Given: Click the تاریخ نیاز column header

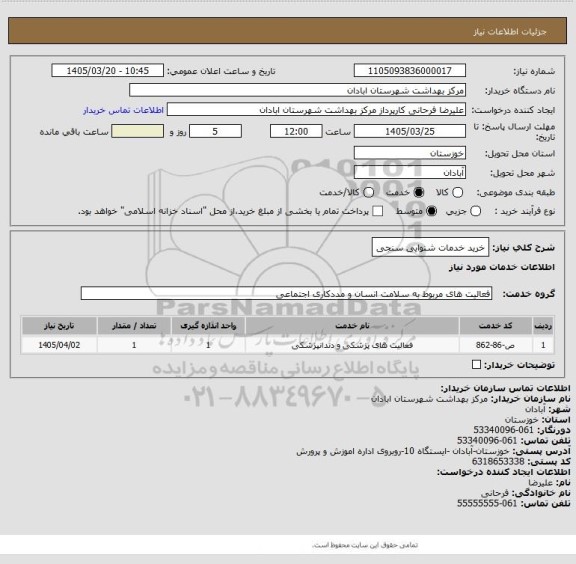Looking at the screenshot, I should click(59, 326).
